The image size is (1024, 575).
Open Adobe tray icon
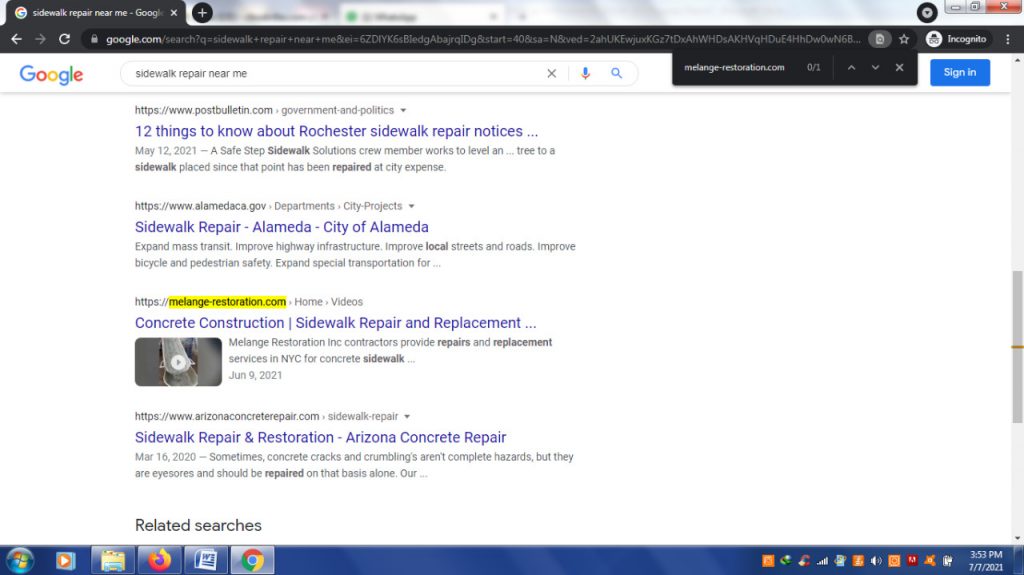pyautogui.click(x=912, y=560)
